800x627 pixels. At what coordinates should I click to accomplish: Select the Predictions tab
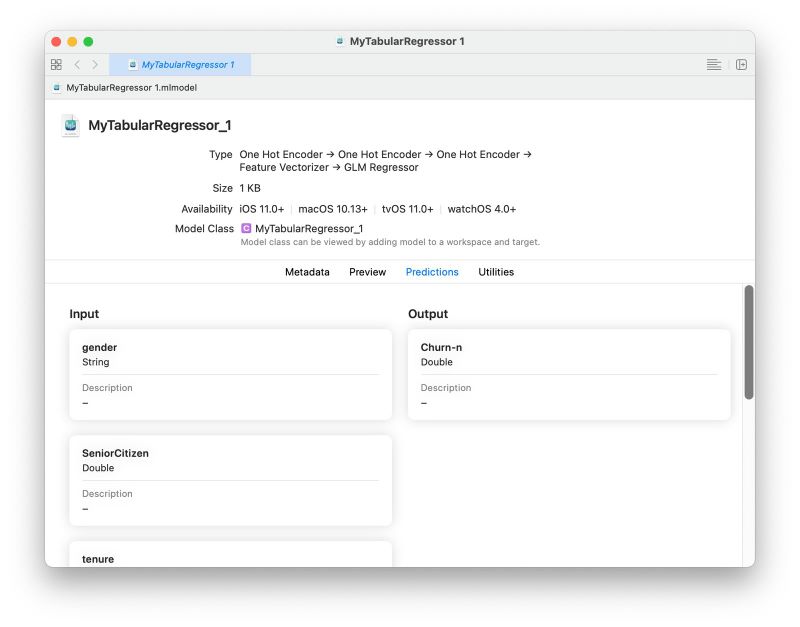pyautogui.click(x=432, y=272)
